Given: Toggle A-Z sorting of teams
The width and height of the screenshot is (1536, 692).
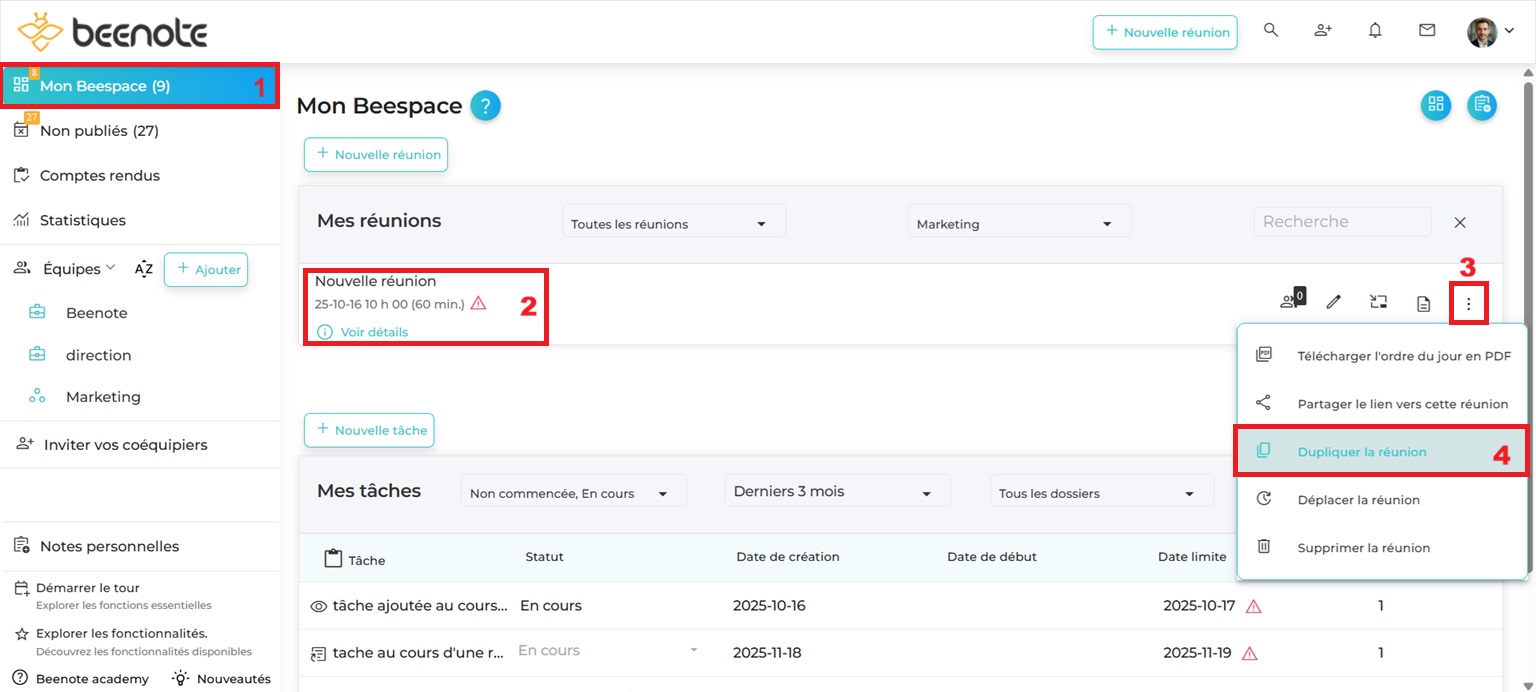Looking at the screenshot, I should (144, 269).
